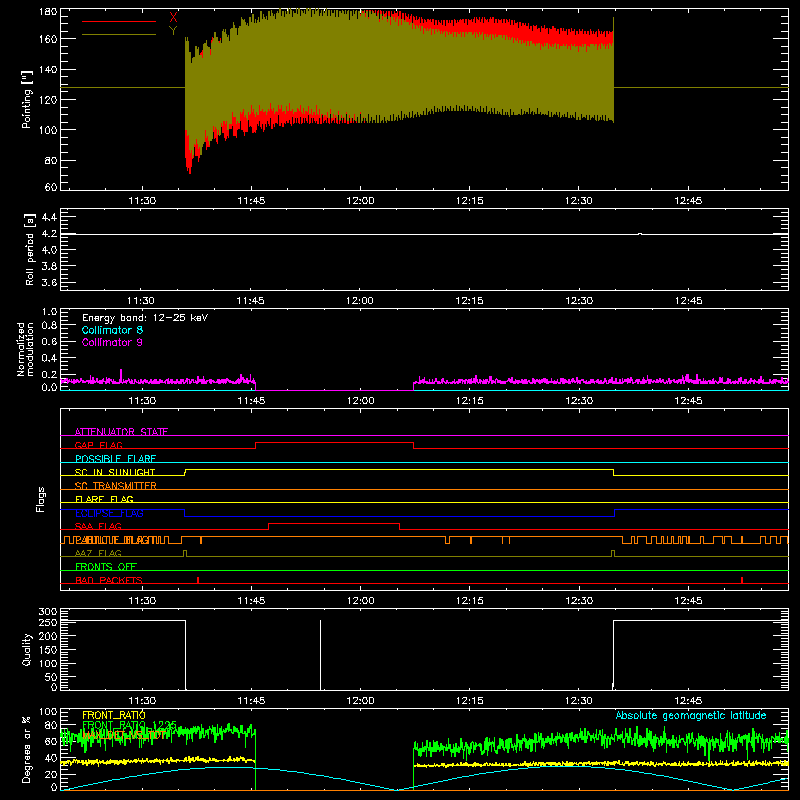Screen dimensions: 800x800
Task: Click the FRONTS_OFF flag label
Action: [106, 567]
